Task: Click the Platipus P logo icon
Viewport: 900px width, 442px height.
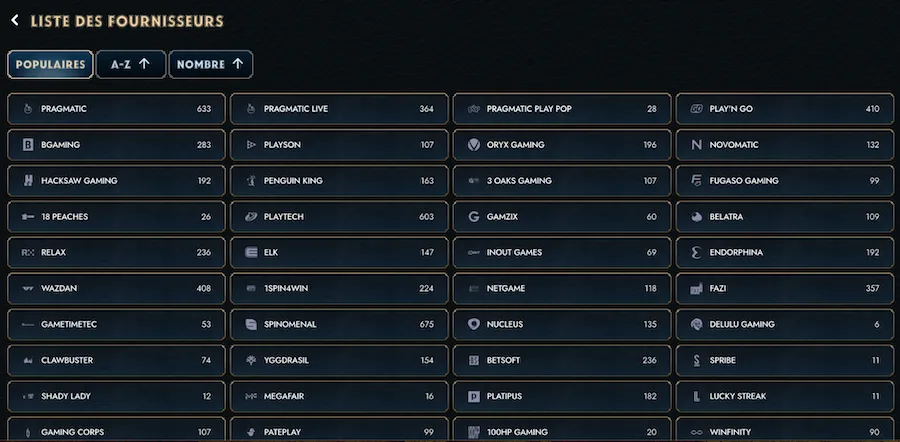Action: point(474,397)
